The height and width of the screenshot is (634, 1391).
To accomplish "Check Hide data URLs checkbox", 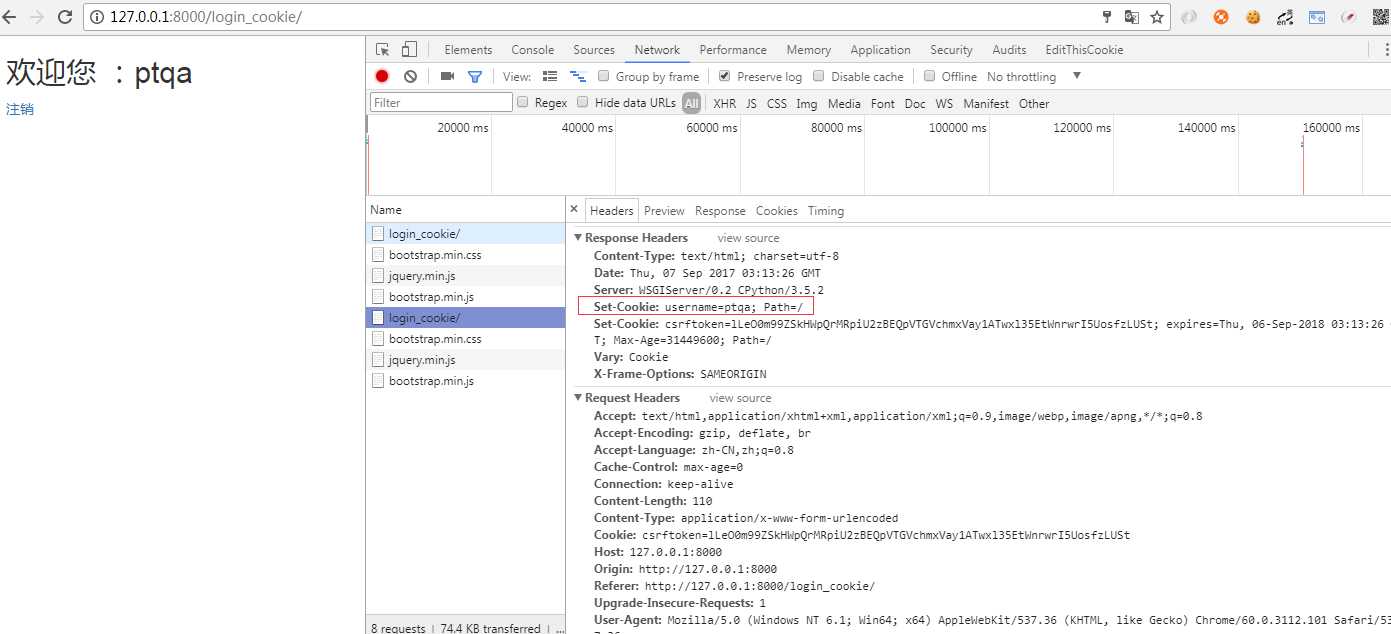I will 583,102.
